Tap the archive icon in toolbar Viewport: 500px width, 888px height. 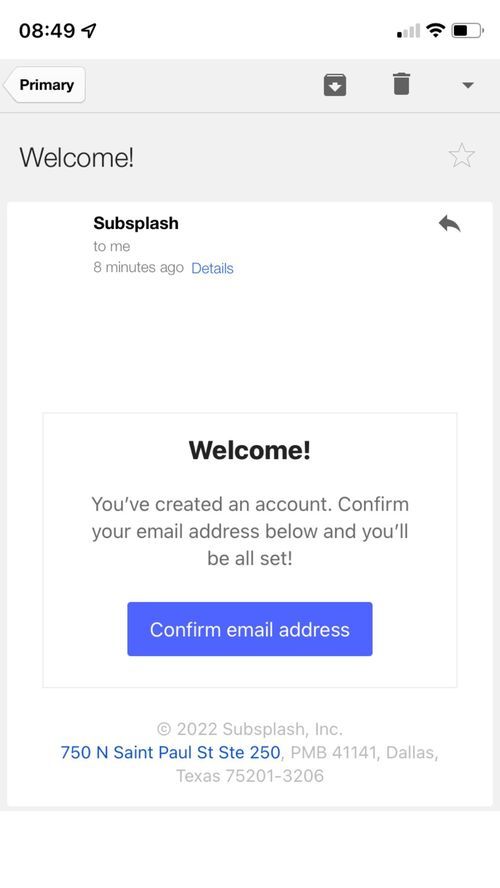pyautogui.click(x=335, y=85)
